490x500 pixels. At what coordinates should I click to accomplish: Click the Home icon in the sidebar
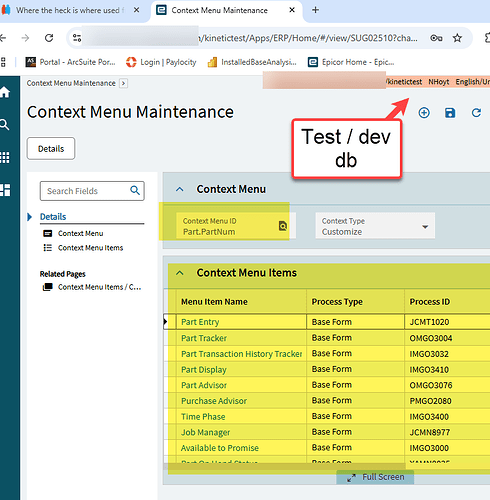pos(5,92)
